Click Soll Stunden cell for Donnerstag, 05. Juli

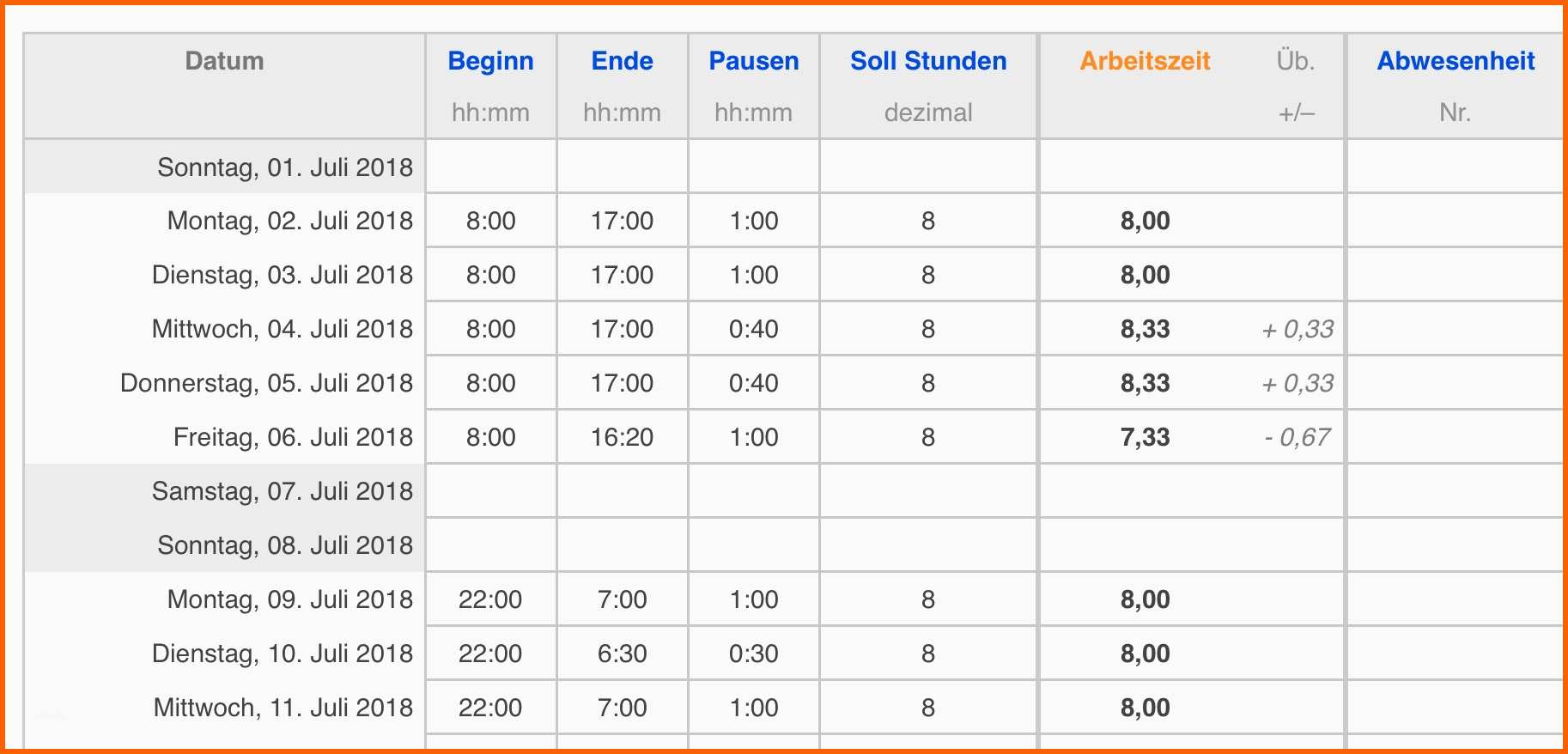click(928, 383)
